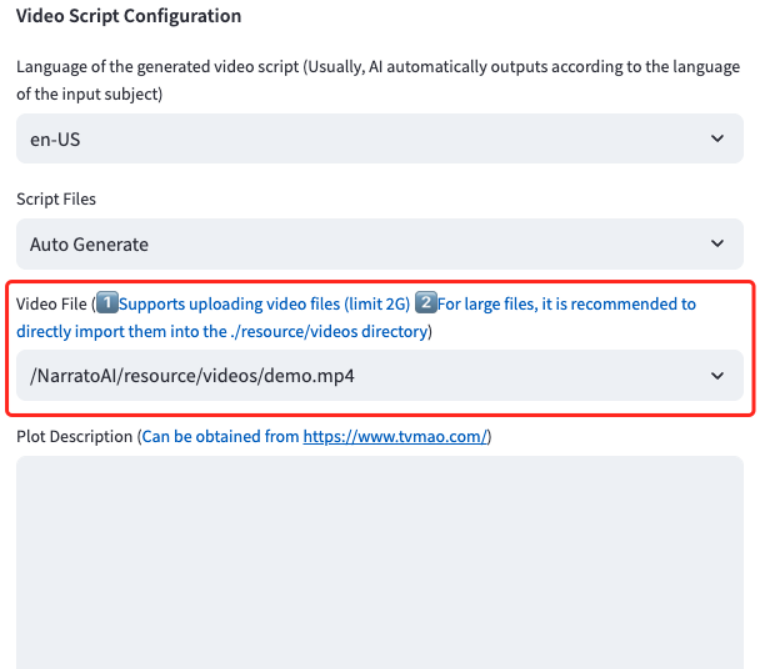
Task: Open the tvmao.com link
Action: tap(395, 437)
